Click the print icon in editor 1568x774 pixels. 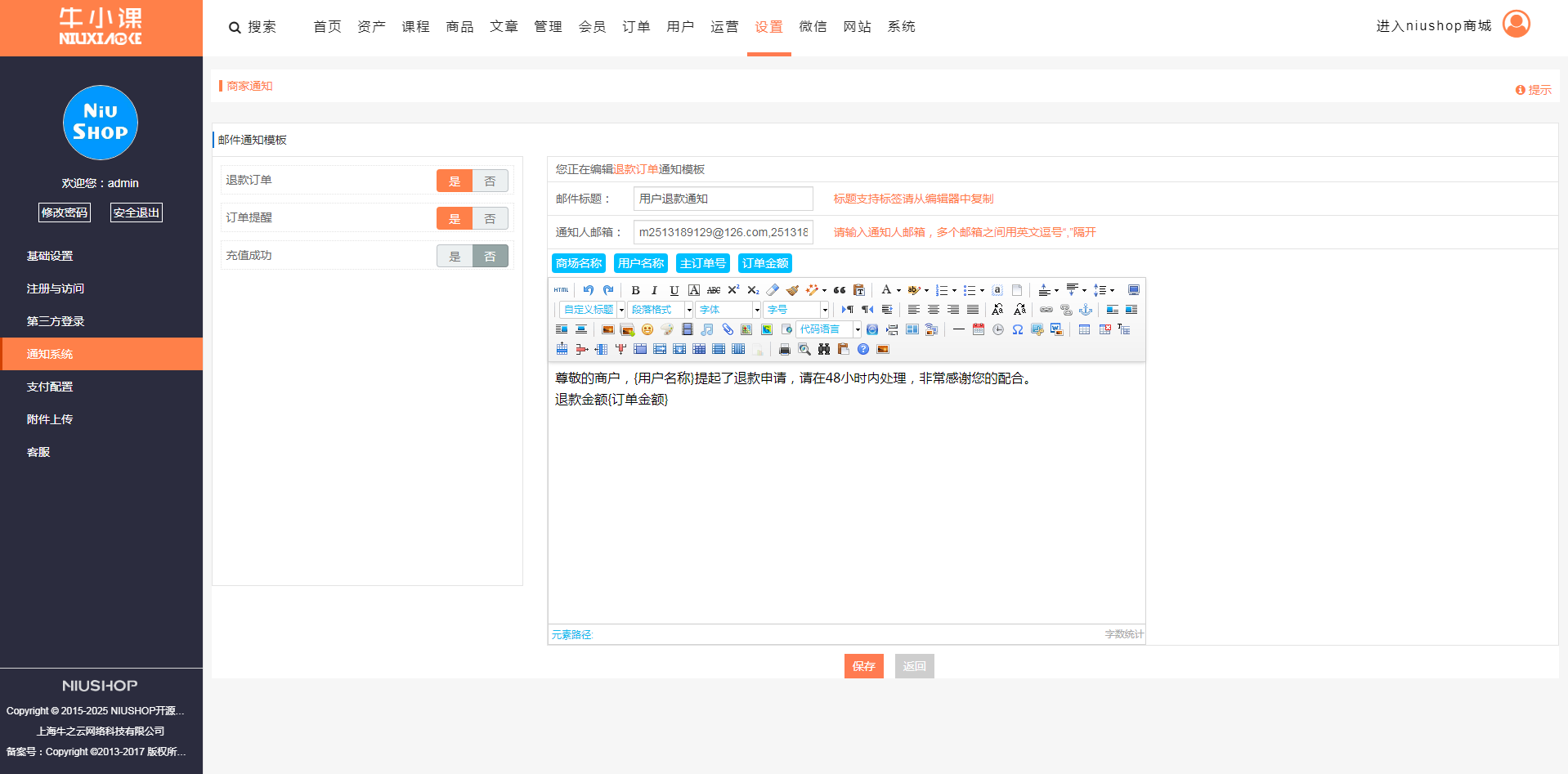pyautogui.click(x=785, y=350)
